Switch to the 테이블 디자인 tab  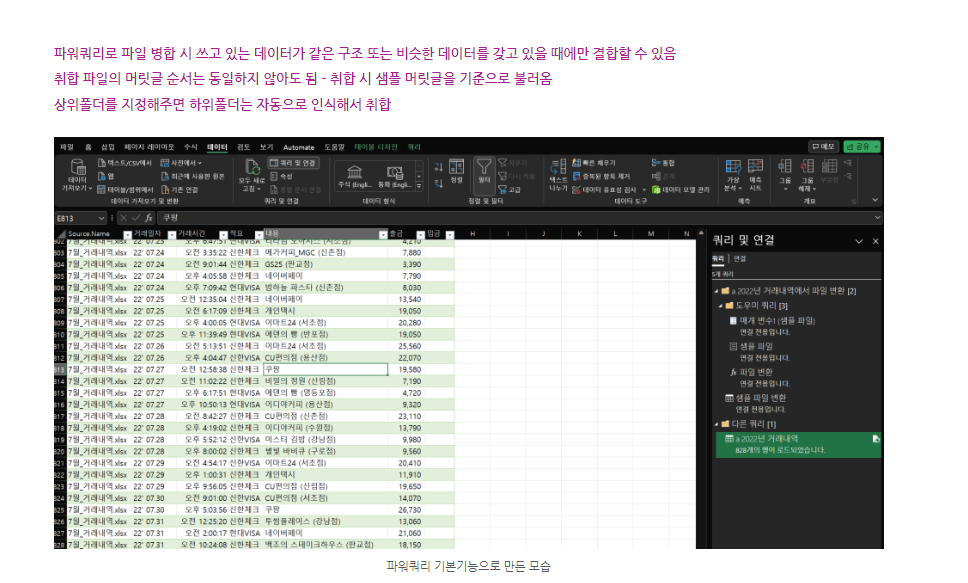376,147
